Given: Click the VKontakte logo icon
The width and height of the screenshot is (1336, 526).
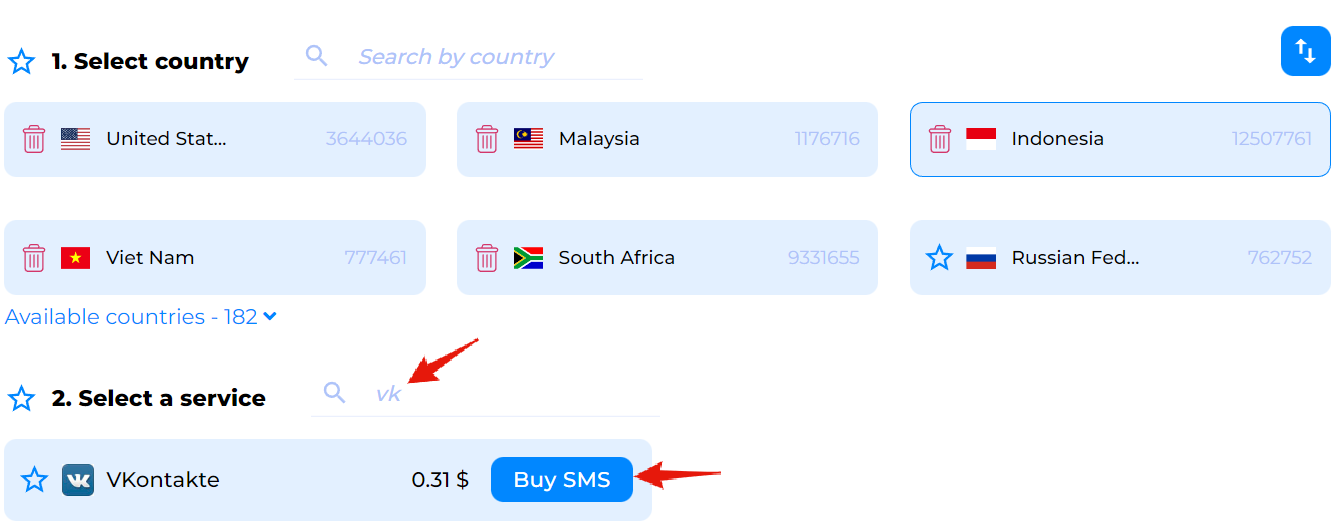Looking at the screenshot, I should (78, 480).
